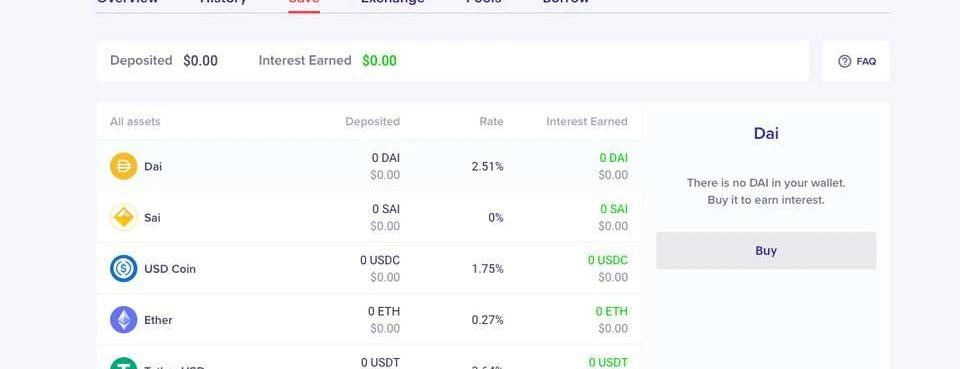Select the Dai asset row

pos(369,166)
